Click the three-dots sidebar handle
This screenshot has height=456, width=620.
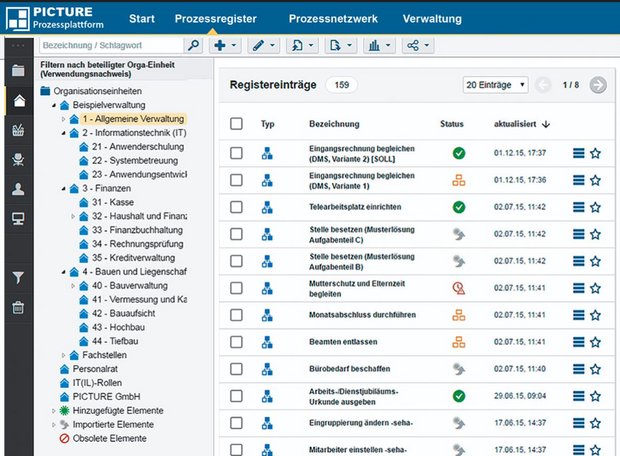point(18,45)
